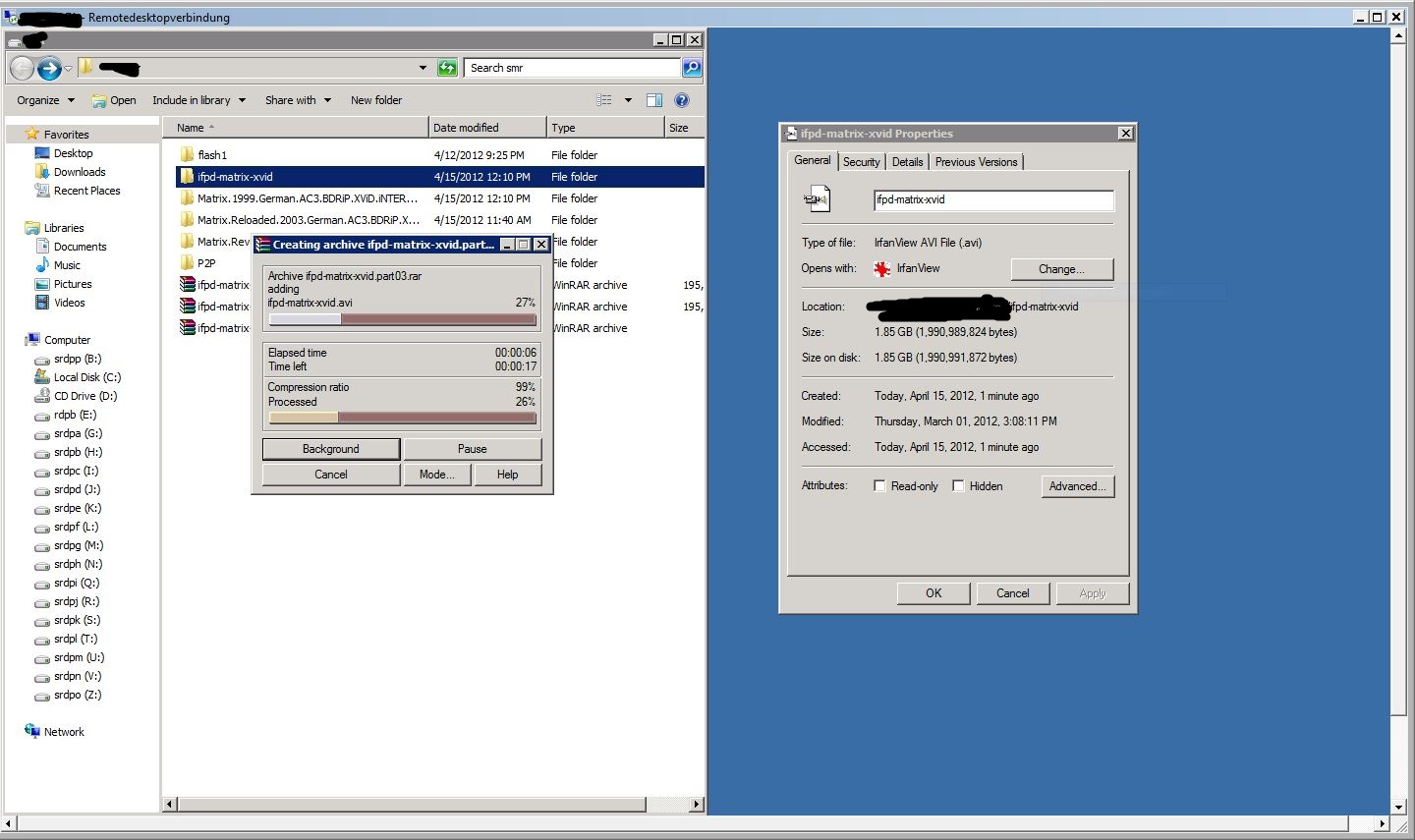Enable the Read-only attribute checkbox

click(879, 486)
